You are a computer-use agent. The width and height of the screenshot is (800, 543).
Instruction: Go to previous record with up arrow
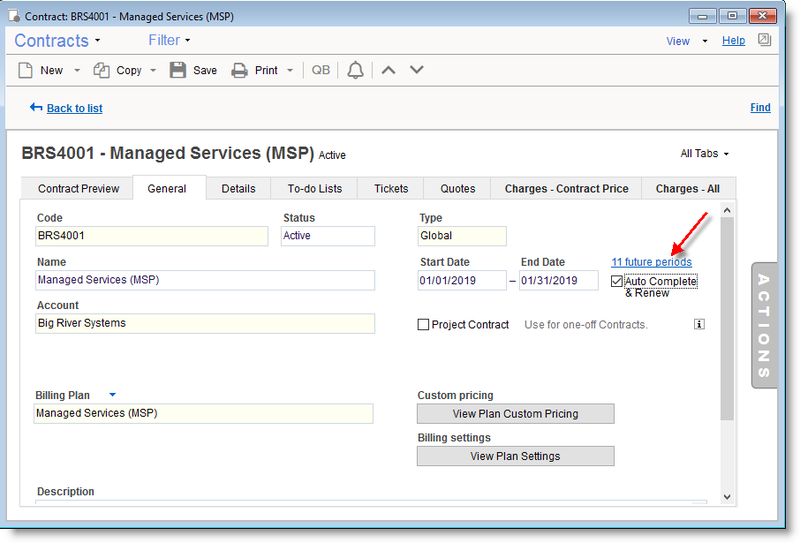[x=390, y=70]
